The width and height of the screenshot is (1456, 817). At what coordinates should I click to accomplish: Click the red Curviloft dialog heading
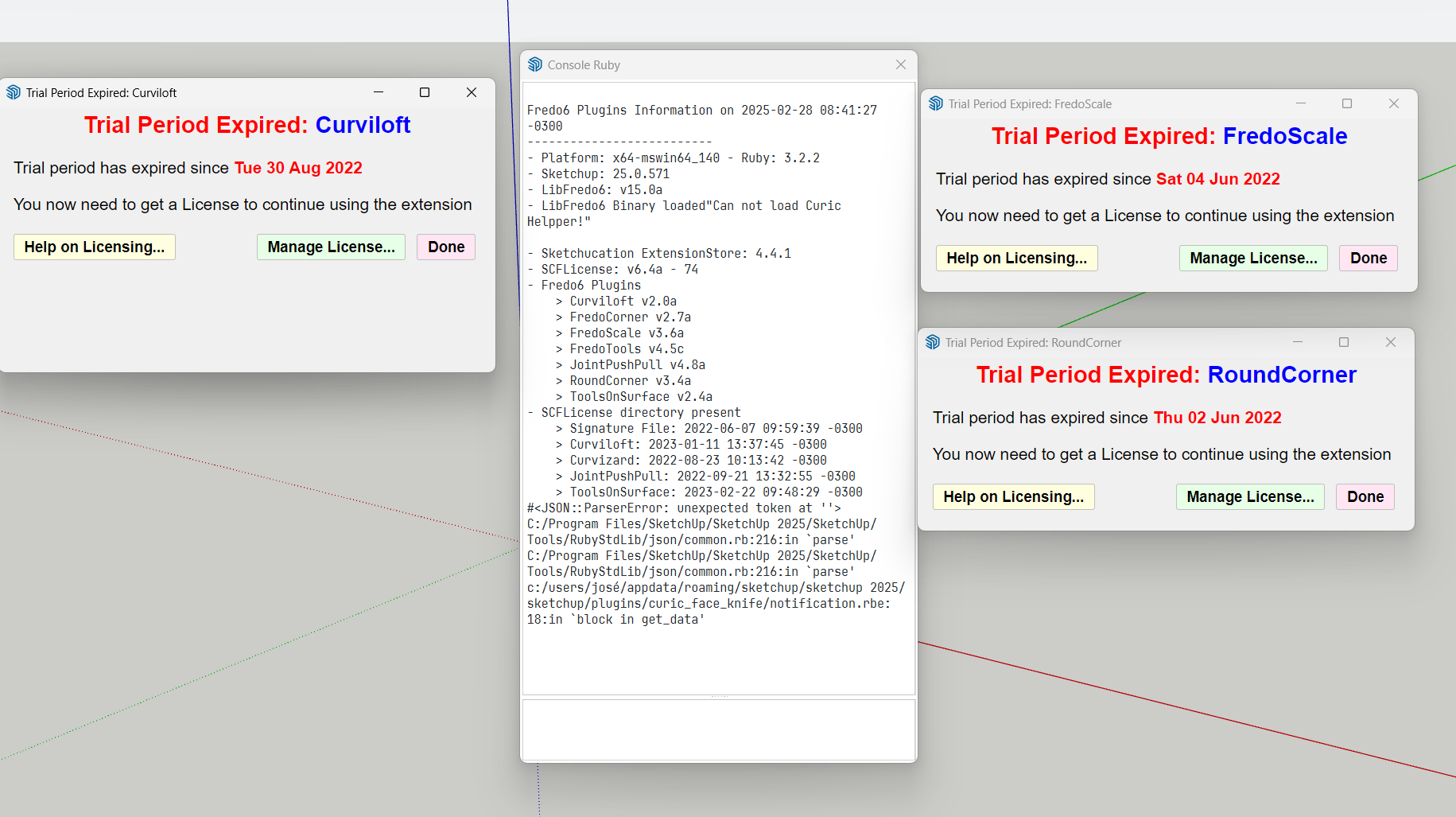[x=247, y=125]
